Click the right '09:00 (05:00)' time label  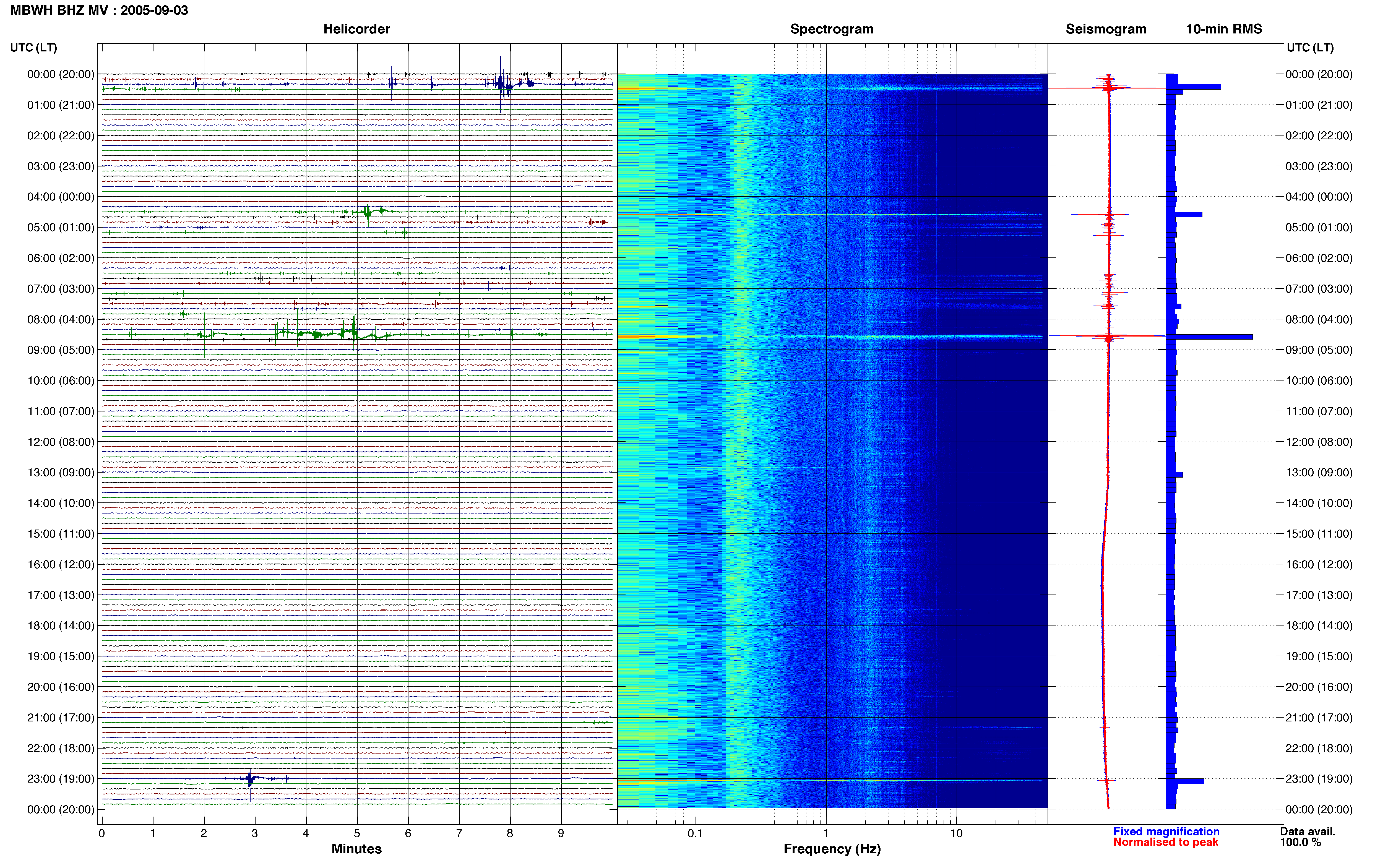(x=1319, y=350)
